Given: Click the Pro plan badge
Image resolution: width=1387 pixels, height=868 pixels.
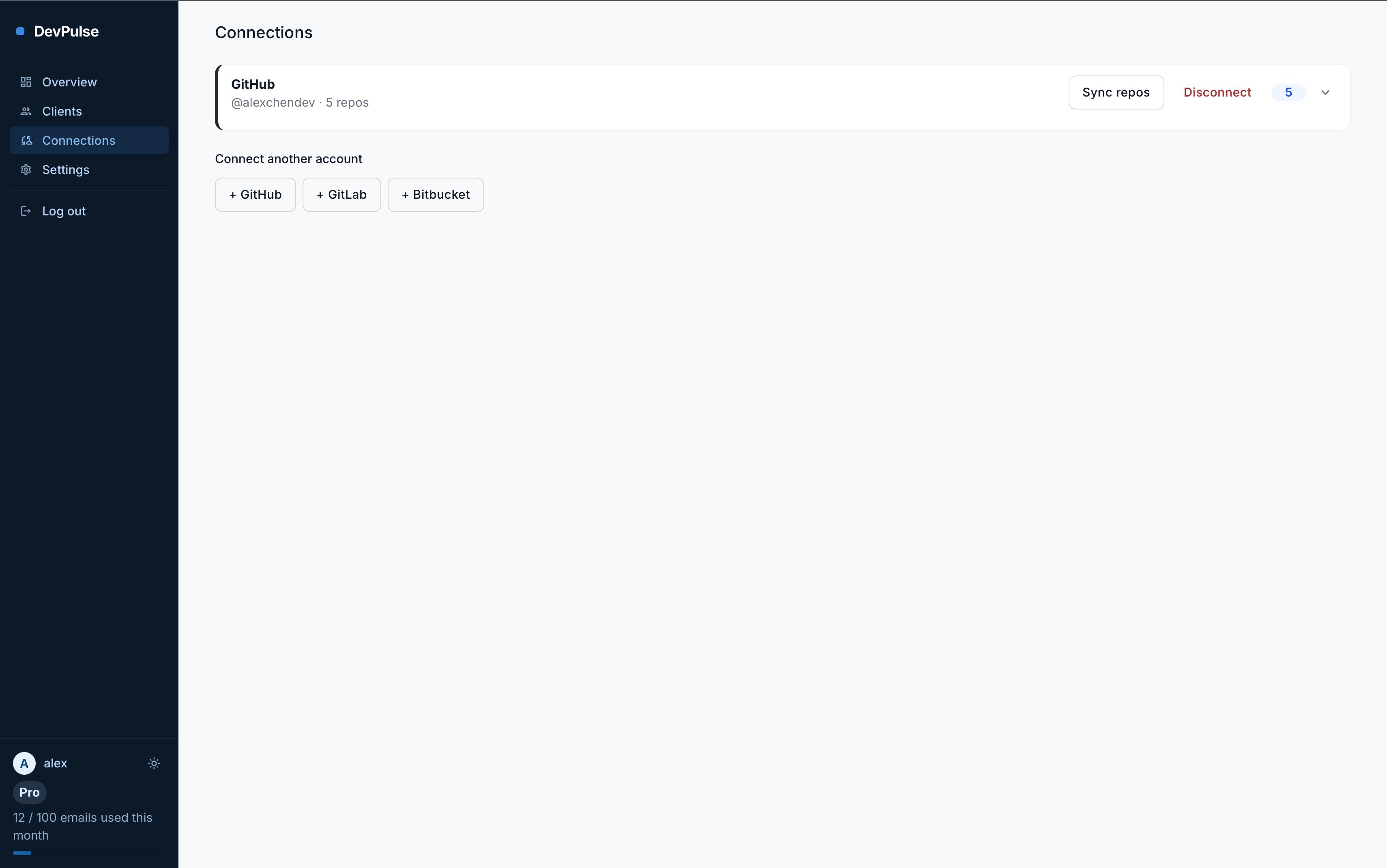Looking at the screenshot, I should click(x=29, y=793).
